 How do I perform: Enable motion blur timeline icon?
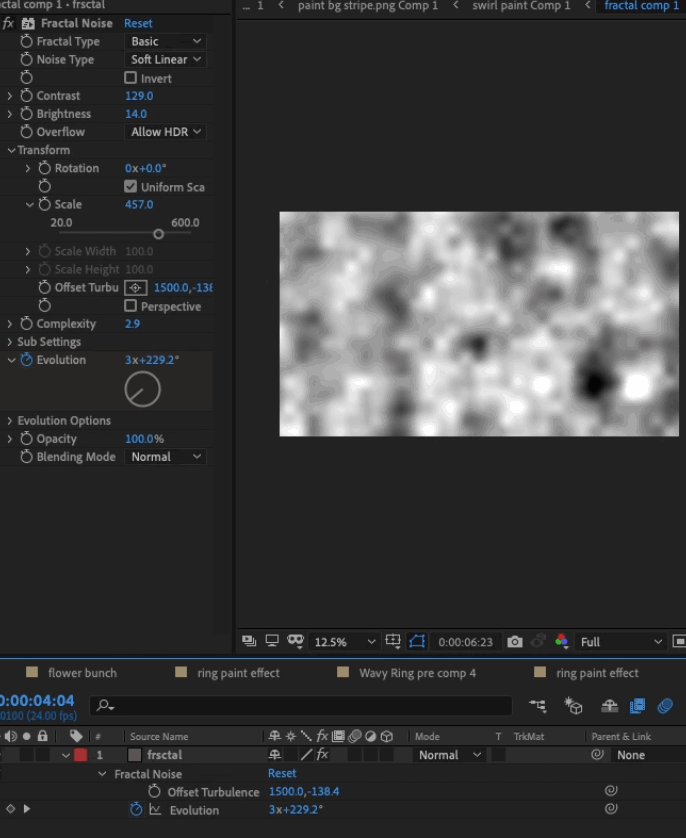coord(665,706)
